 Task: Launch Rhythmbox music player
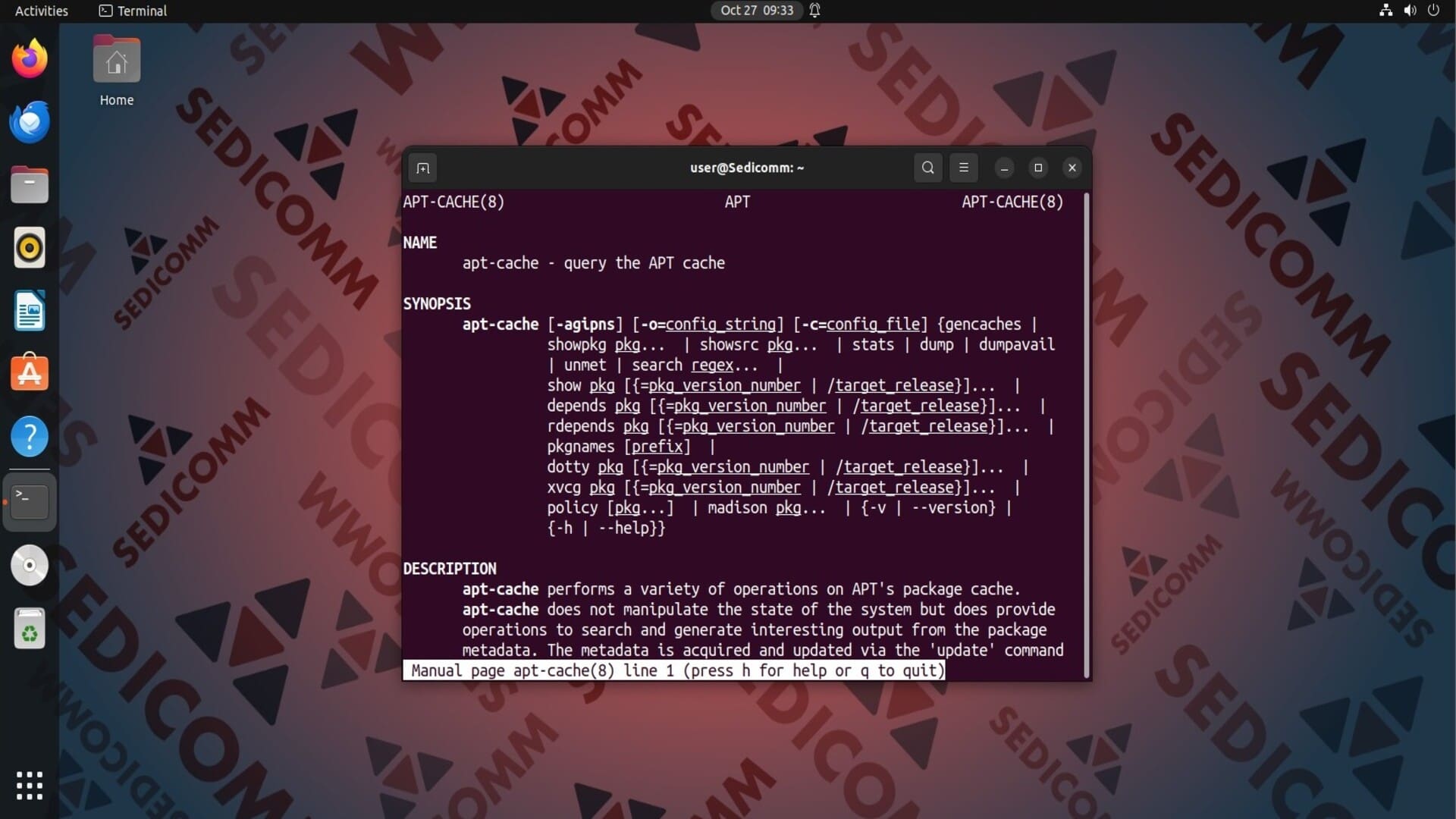[x=30, y=248]
